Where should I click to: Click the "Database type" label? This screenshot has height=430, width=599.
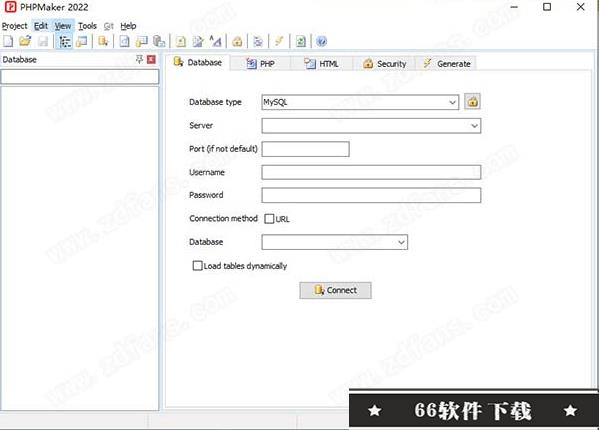[x=215, y=102]
